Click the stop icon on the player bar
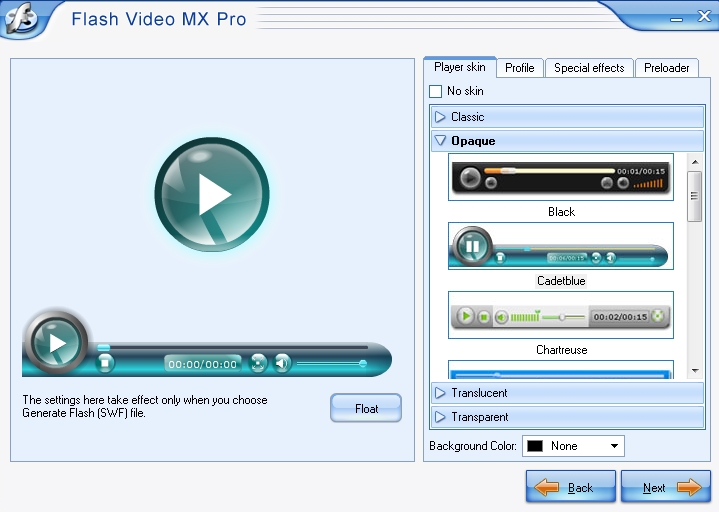The width and height of the screenshot is (719, 512). click(105, 363)
